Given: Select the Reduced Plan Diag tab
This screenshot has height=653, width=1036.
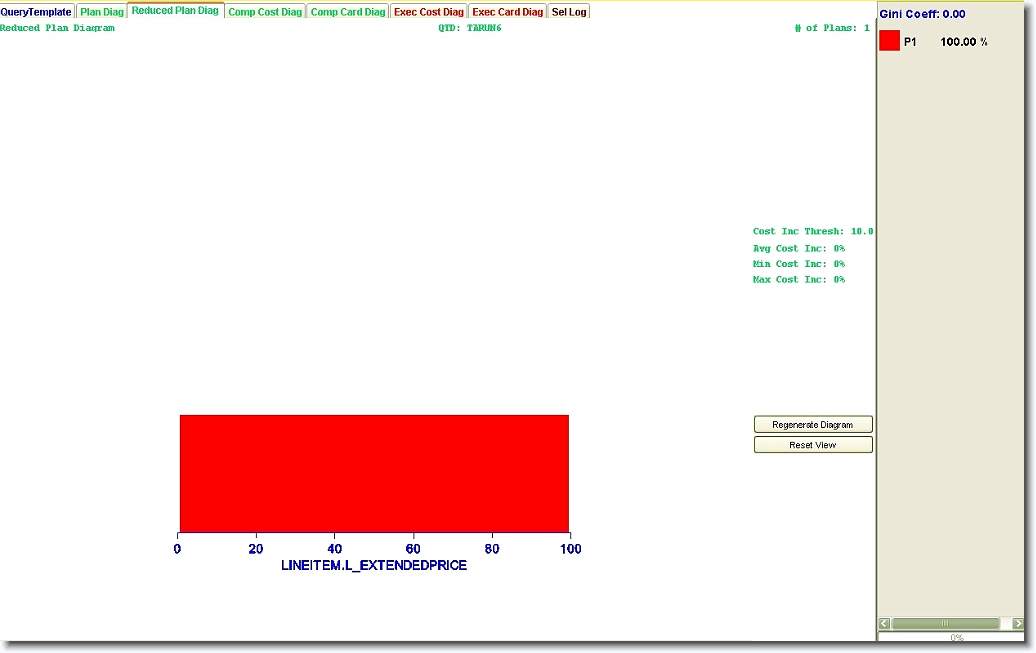Looking at the screenshot, I should pyautogui.click(x=175, y=11).
